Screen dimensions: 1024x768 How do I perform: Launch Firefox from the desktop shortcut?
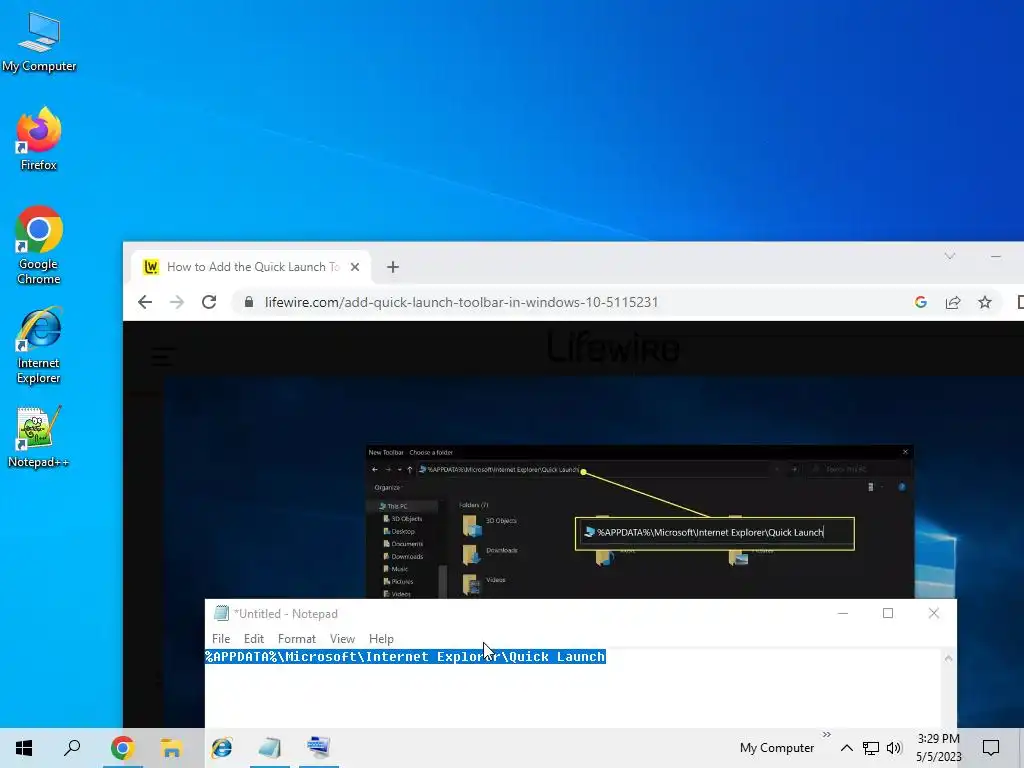coord(39,139)
